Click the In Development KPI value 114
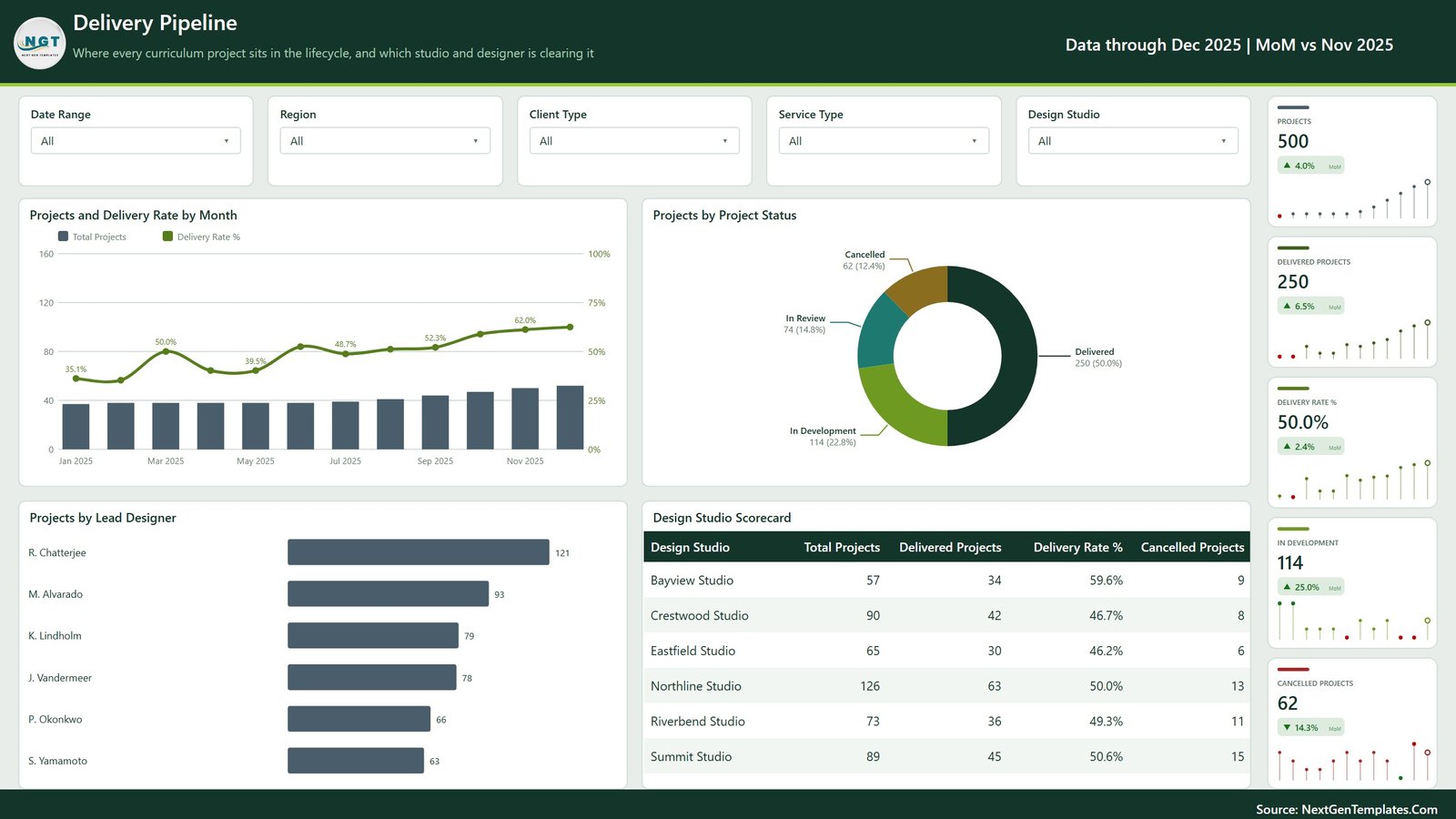 pos(1290,563)
